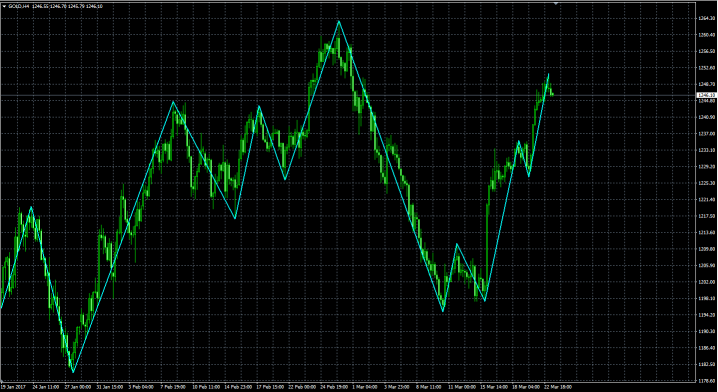Expand the one-click trading arrow beside GOLD,H4

4,6
